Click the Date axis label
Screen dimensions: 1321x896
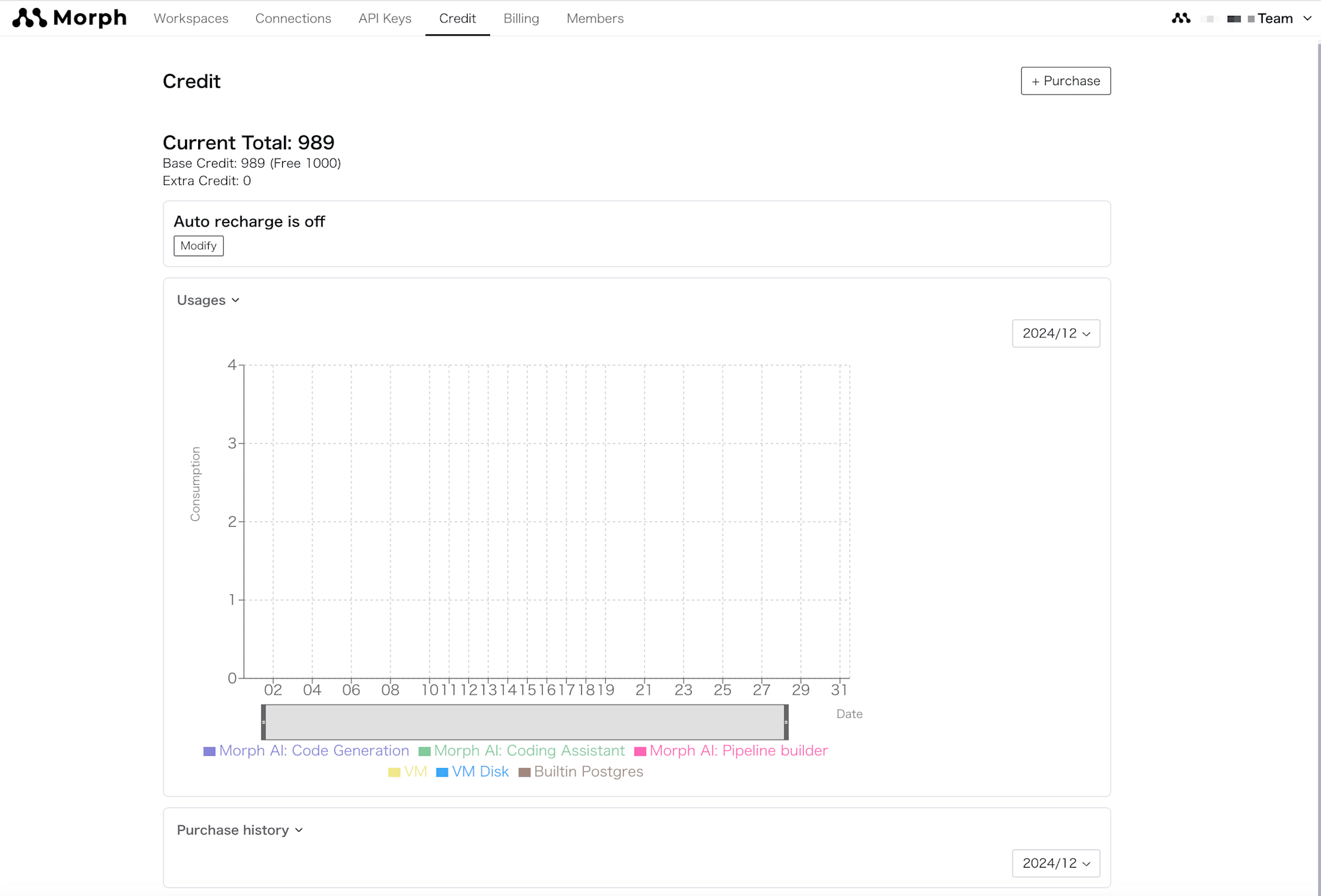click(849, 714)
